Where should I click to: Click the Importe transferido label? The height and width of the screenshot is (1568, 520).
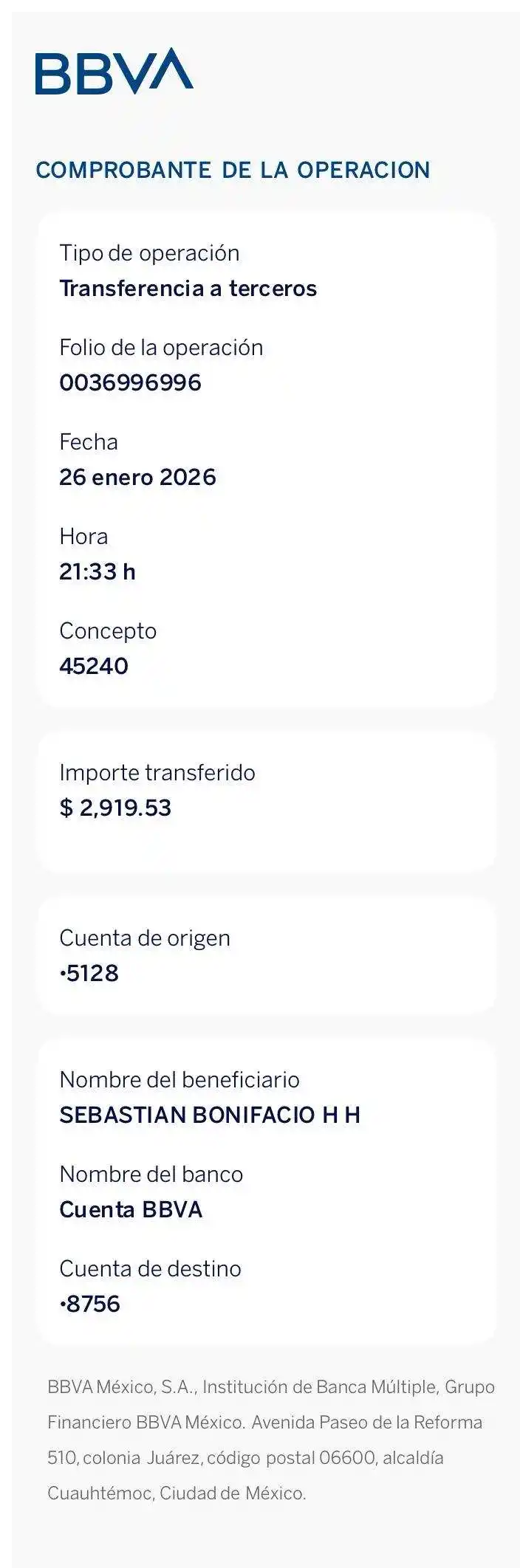[157, 773]
